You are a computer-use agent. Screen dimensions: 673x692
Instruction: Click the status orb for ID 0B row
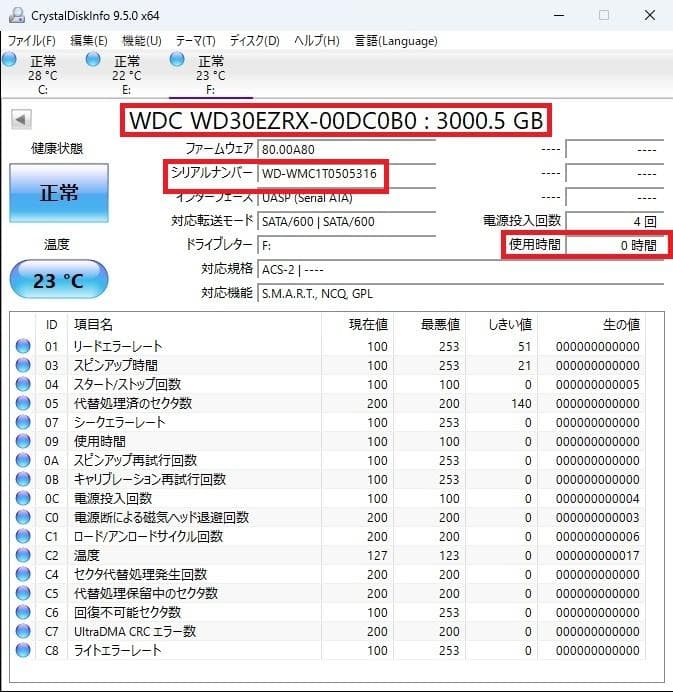click(x=23, y=479)
